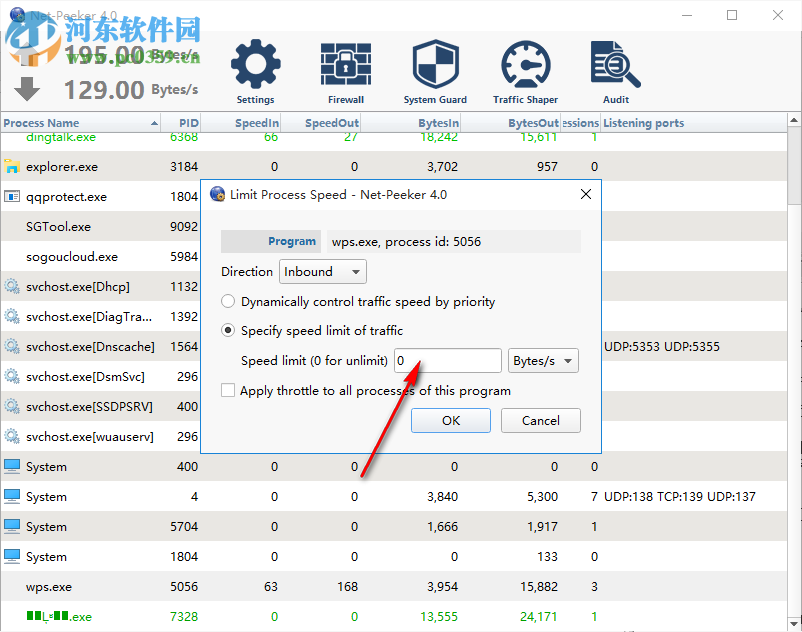Select specify speed limit of traffic
Screen dimensions: 802x632
coord(228,331)
